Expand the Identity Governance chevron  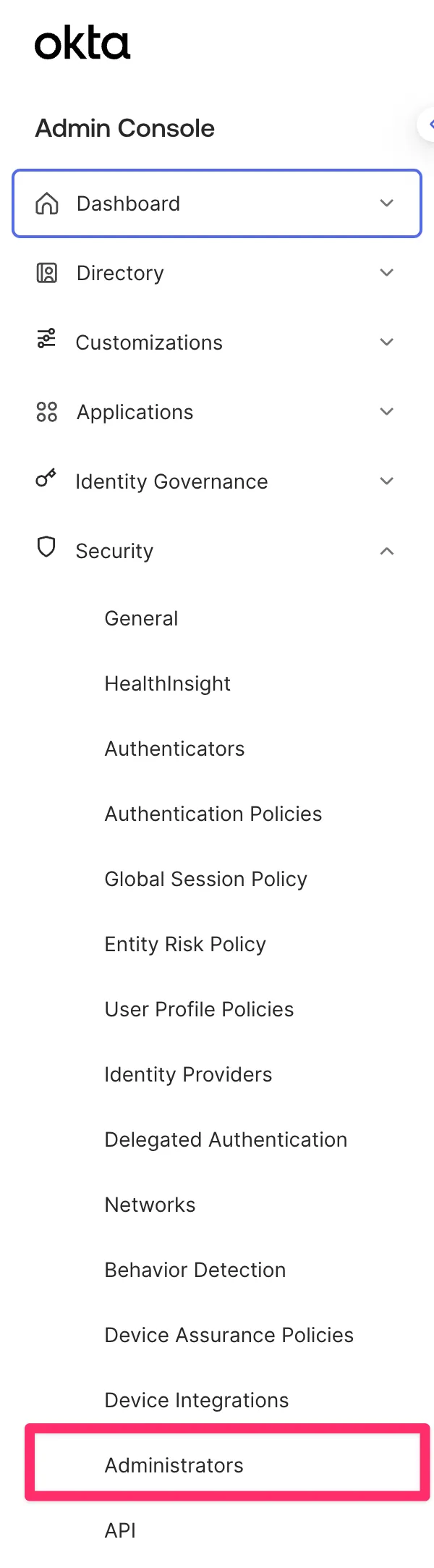pos(387,481)
